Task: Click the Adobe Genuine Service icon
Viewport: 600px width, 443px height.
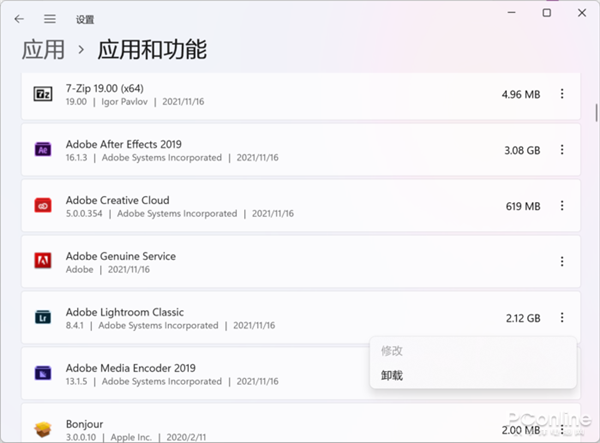Action: (x=43, y=261)
